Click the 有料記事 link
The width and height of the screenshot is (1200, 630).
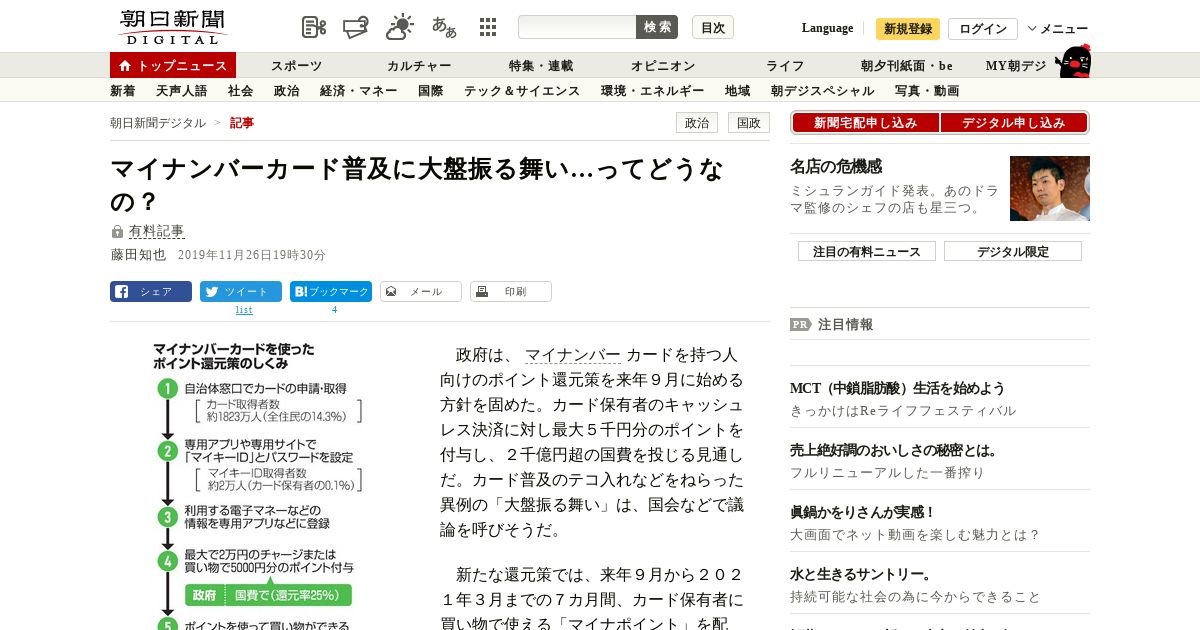[157, 232]
